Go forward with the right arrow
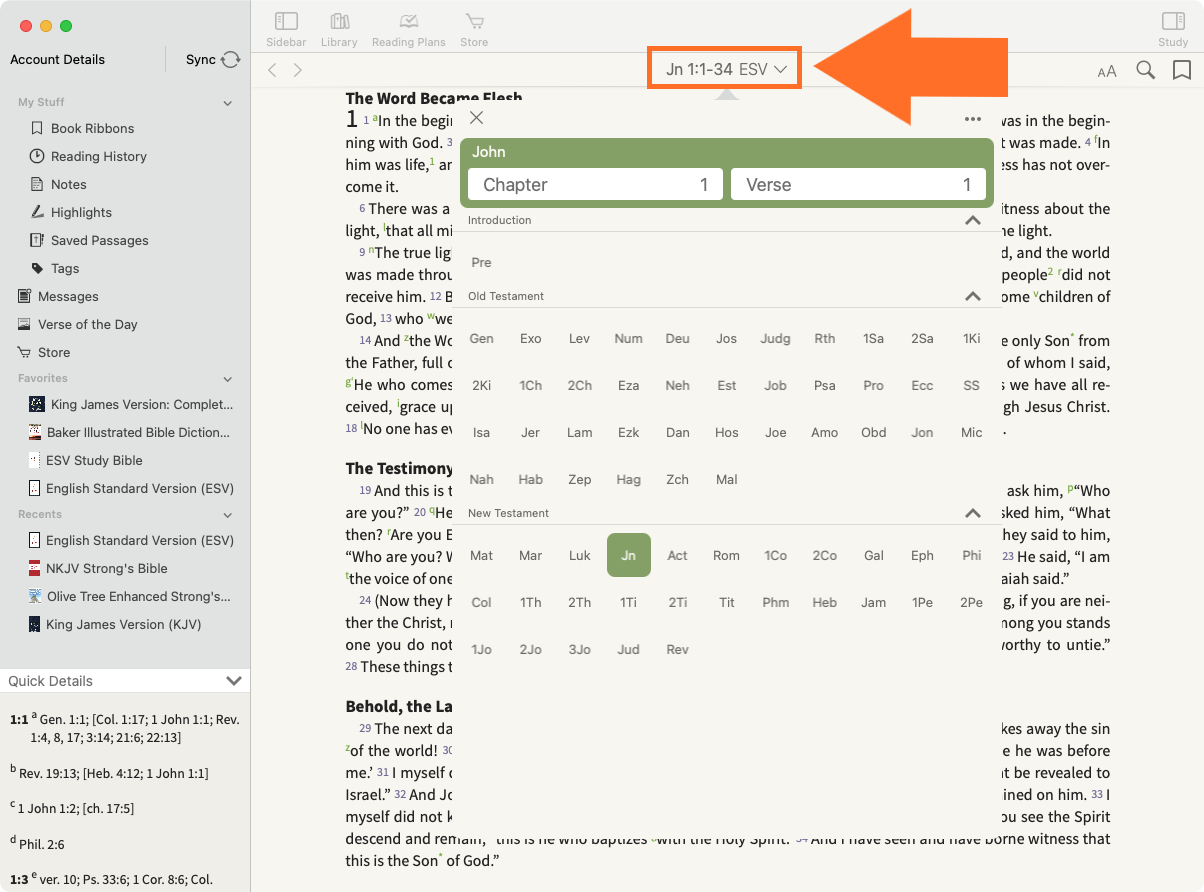The width and height of the screenshot is (1204, 892). point(297,70)
